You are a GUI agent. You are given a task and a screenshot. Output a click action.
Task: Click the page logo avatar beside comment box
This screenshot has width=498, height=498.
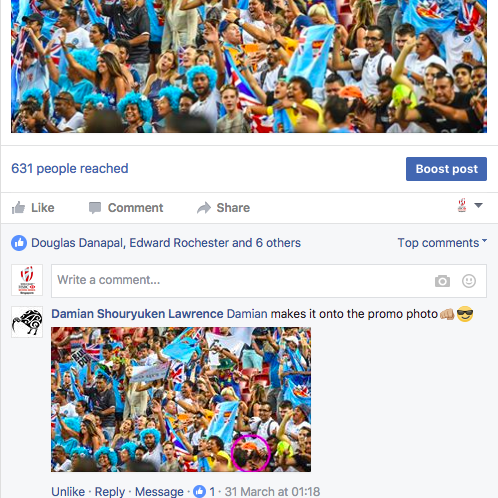(x=27, y=280)
